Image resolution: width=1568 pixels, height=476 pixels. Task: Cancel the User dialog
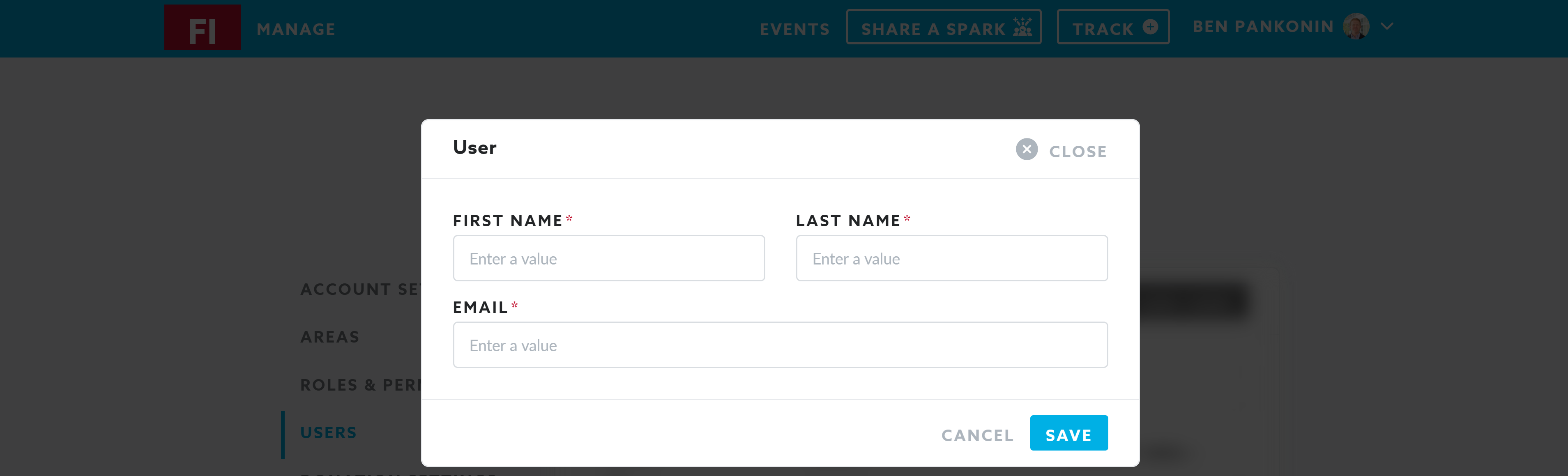pos(977,435)
